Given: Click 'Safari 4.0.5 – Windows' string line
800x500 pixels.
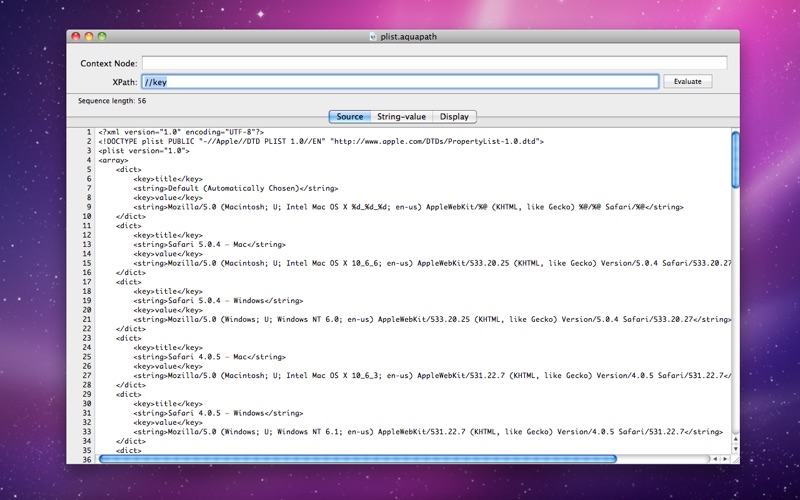Looking at the screenshot, I should [218, 413].
